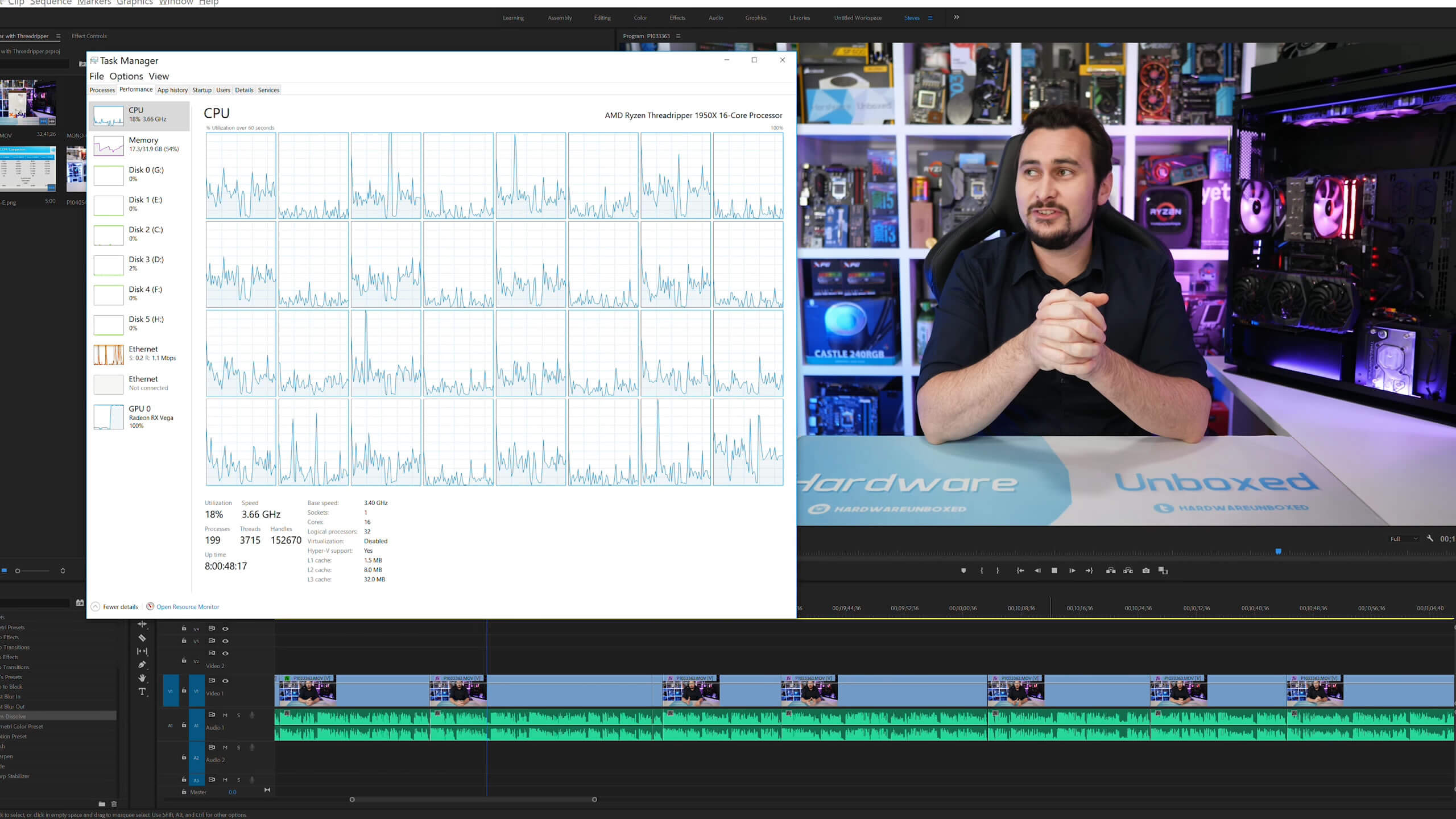Solo the Audio 2 track
Image resolution: width=1456 pixels, height=819 pixels.
(238, 747)
